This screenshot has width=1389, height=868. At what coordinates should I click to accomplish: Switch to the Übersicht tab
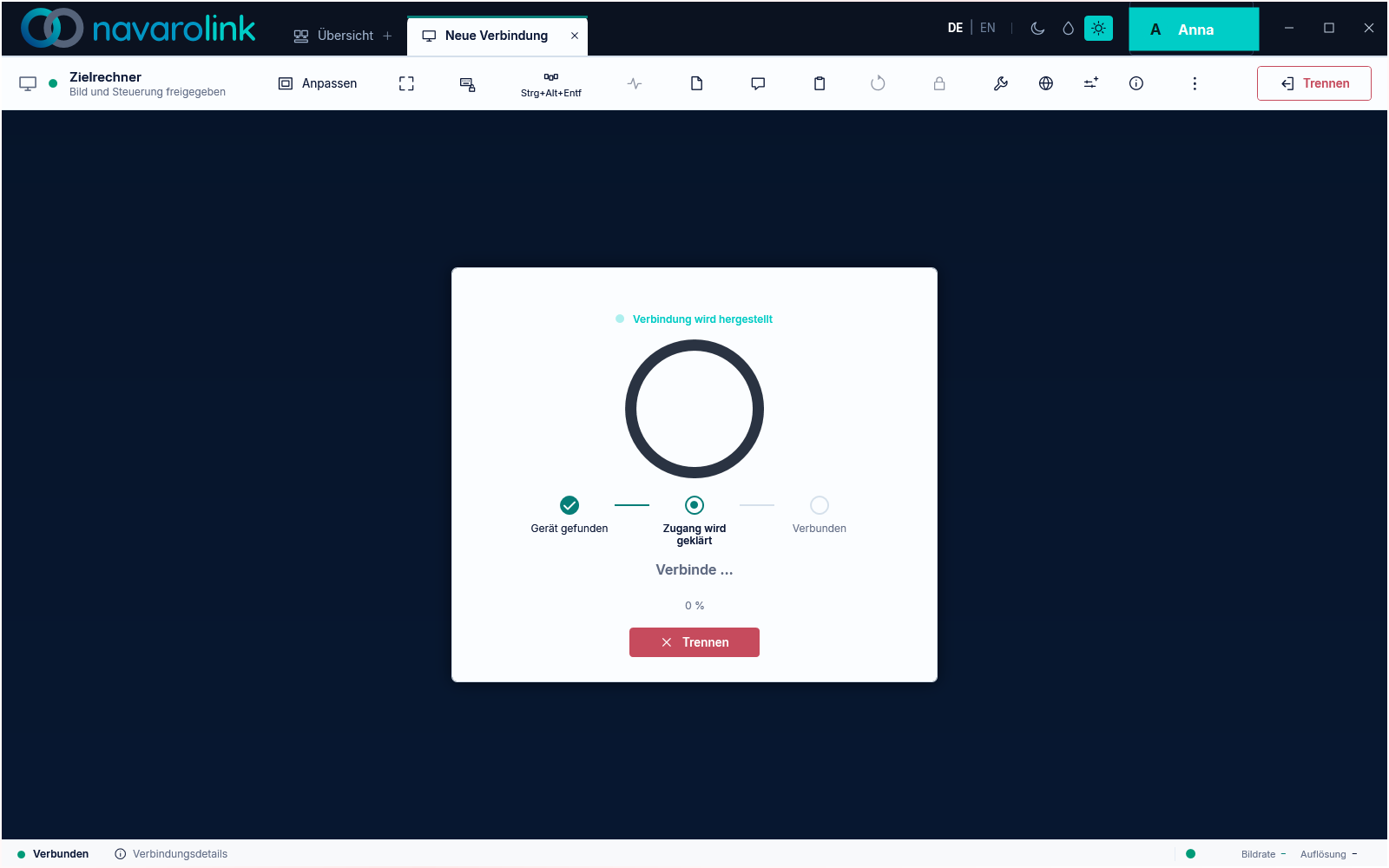tap(334, 36)
